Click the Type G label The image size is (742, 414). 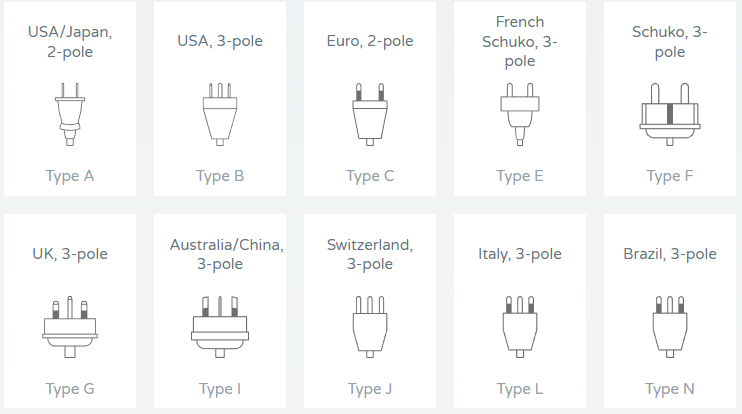[x=70, y=389]
